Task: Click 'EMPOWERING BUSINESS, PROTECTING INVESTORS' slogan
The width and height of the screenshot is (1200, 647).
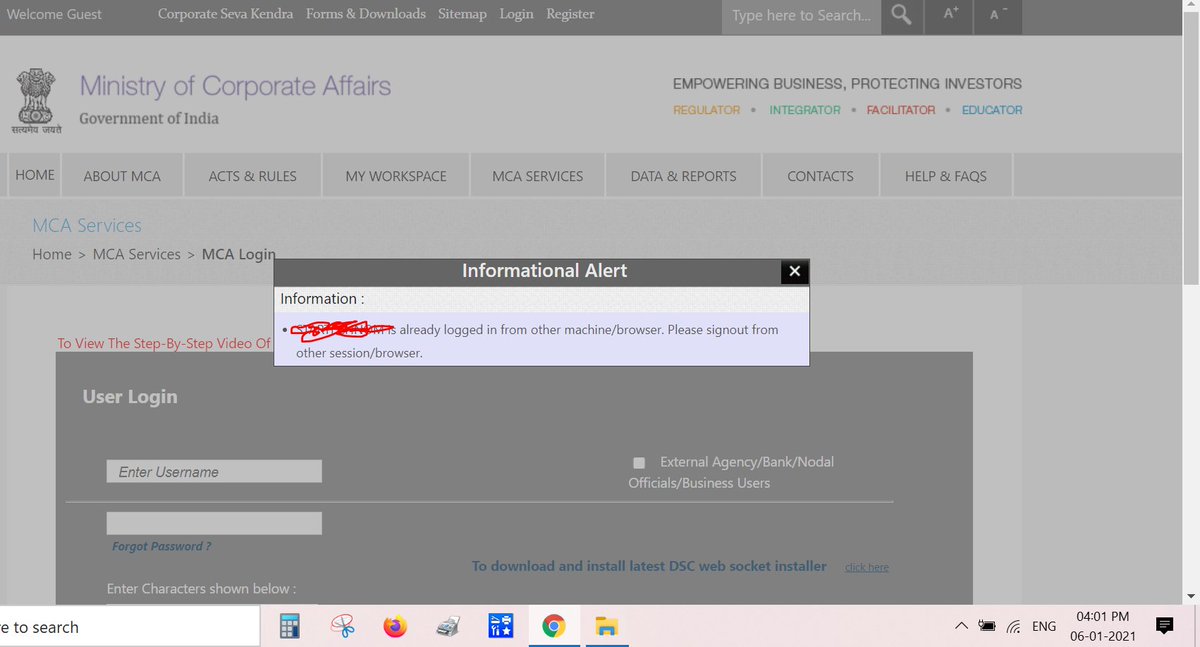Action: [x=847, y=84]
